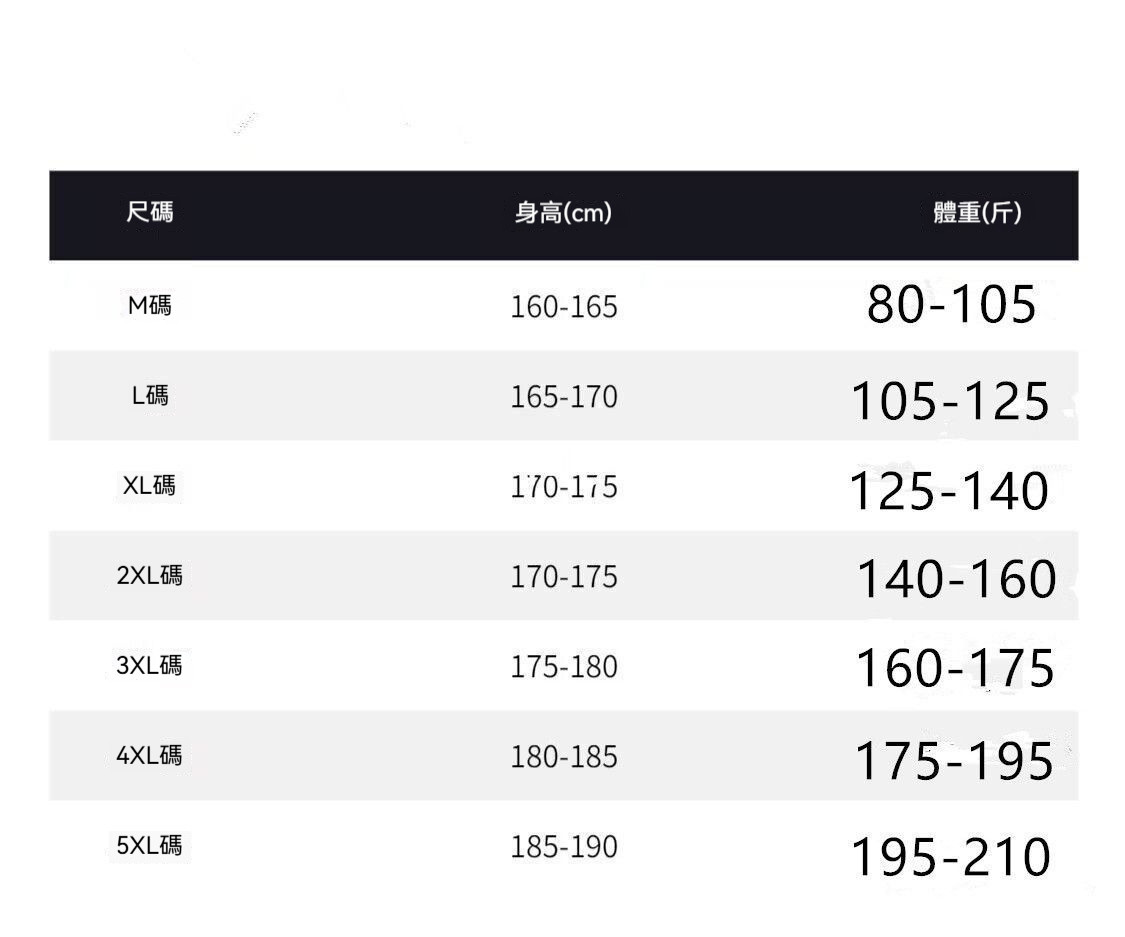Select the L碼 size label

coord(150,396)
